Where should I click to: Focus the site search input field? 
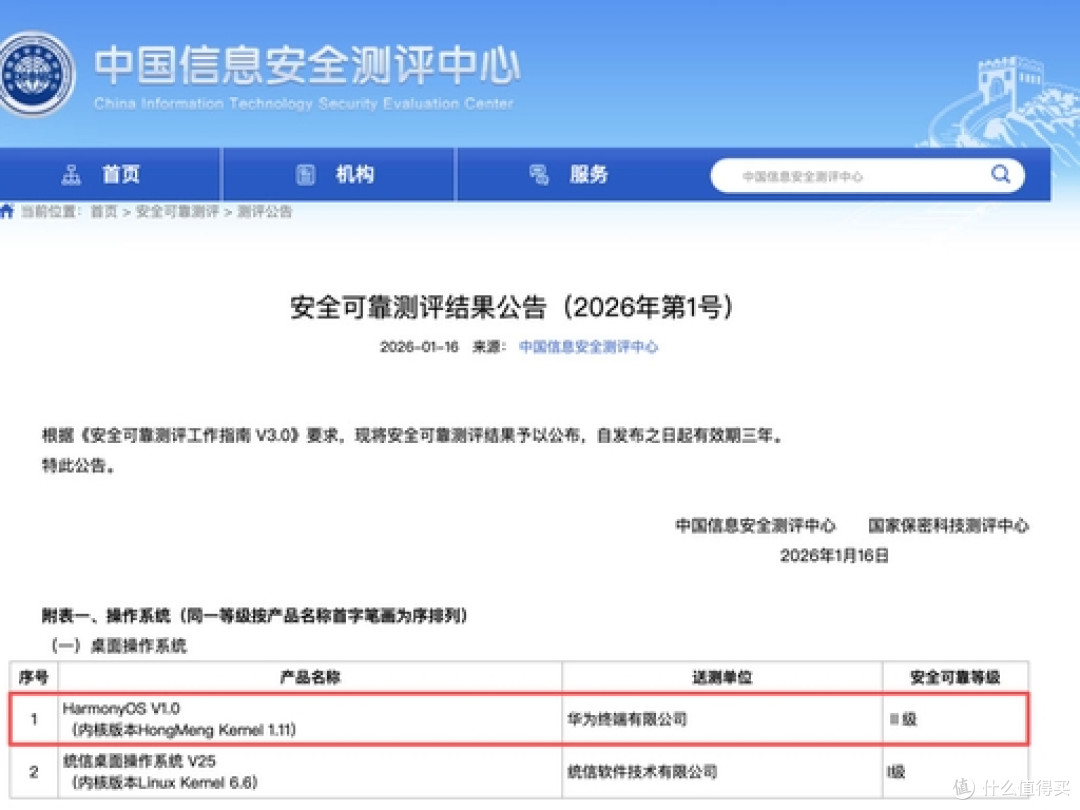click(x=867, y=176)
